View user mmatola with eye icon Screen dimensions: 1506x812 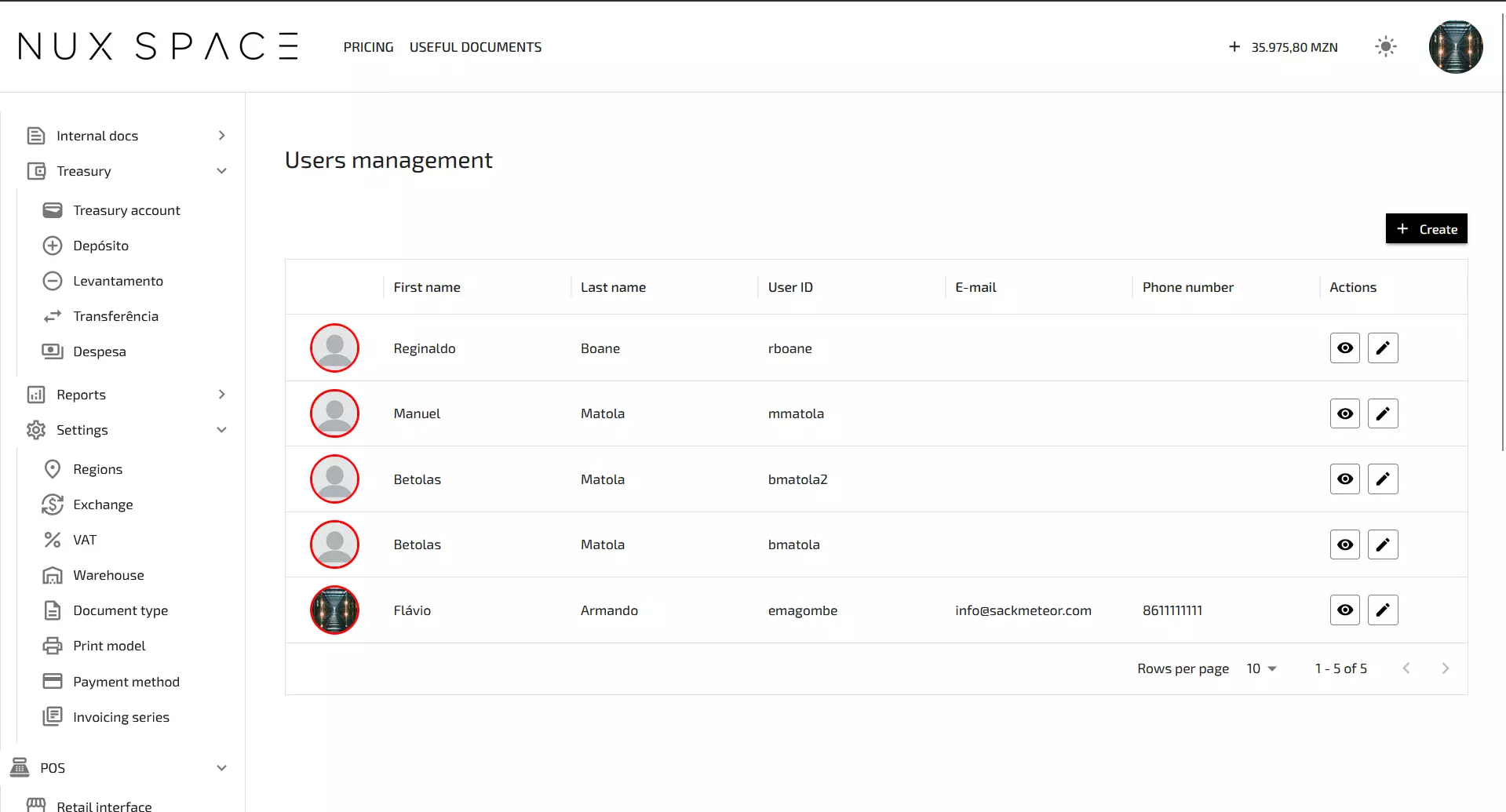[x=1345, y=413]
